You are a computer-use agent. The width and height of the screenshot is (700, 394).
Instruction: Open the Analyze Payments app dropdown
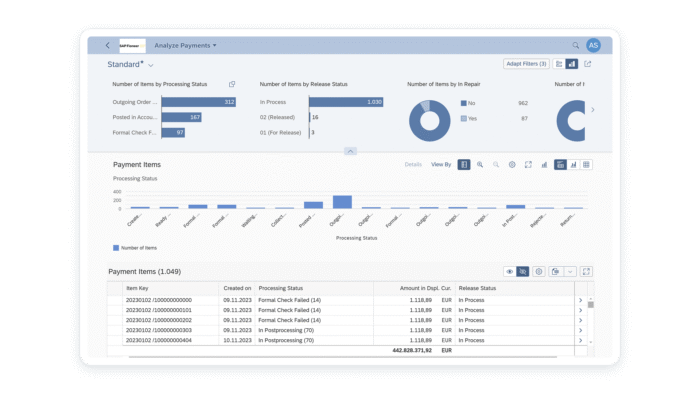tap(185, 46)
